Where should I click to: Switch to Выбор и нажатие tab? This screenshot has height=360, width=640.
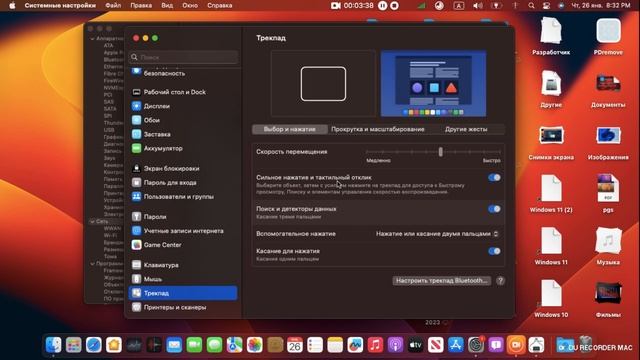pyautogui.click(x=289, y=129)
